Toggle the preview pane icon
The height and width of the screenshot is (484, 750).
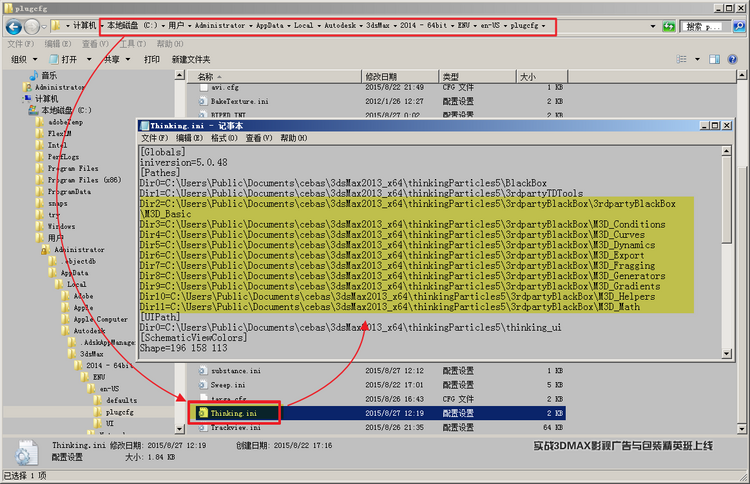click(714, 59)
